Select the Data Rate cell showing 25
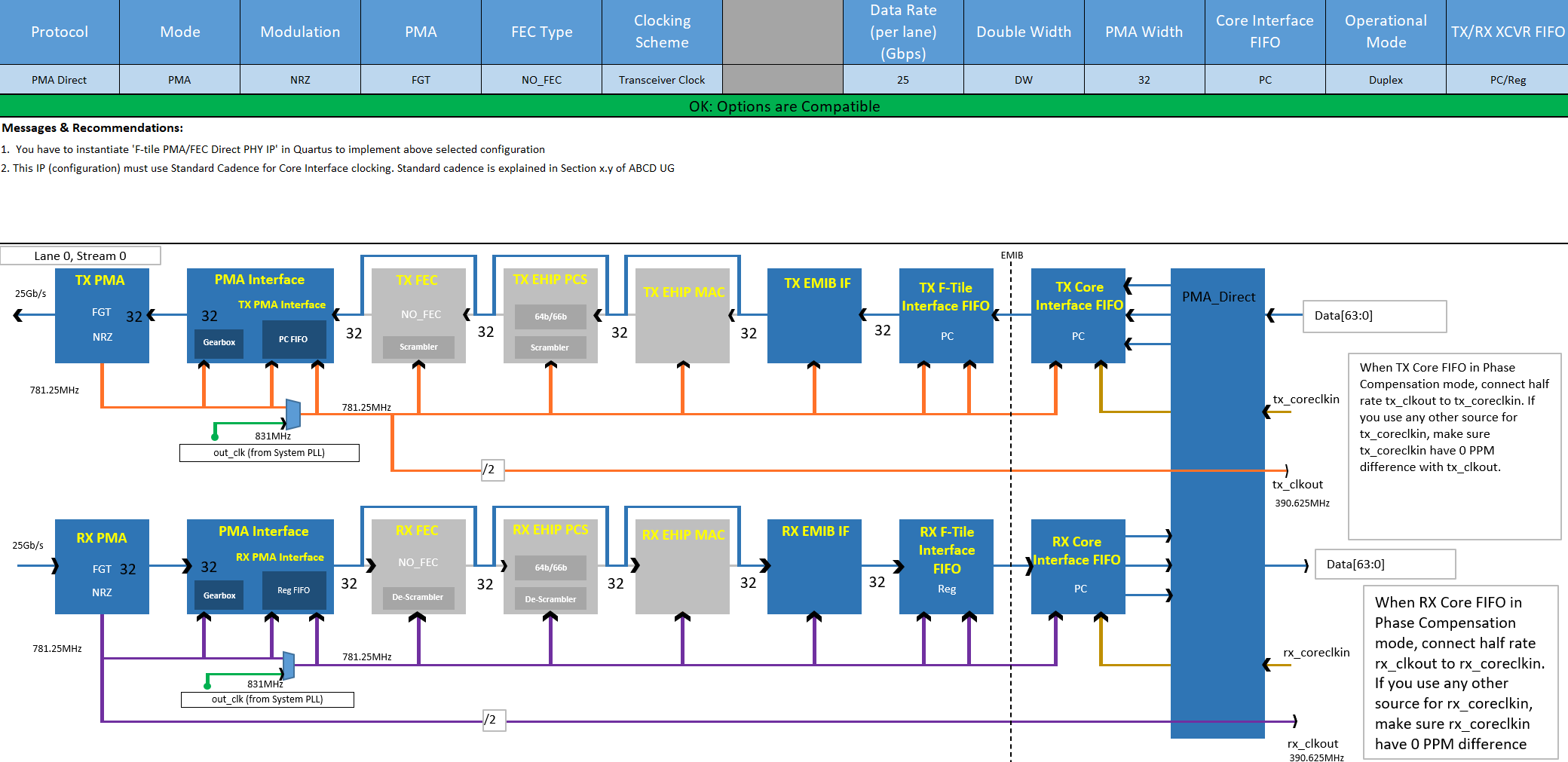Viewport: 1568px width, 762px height. 903,80
